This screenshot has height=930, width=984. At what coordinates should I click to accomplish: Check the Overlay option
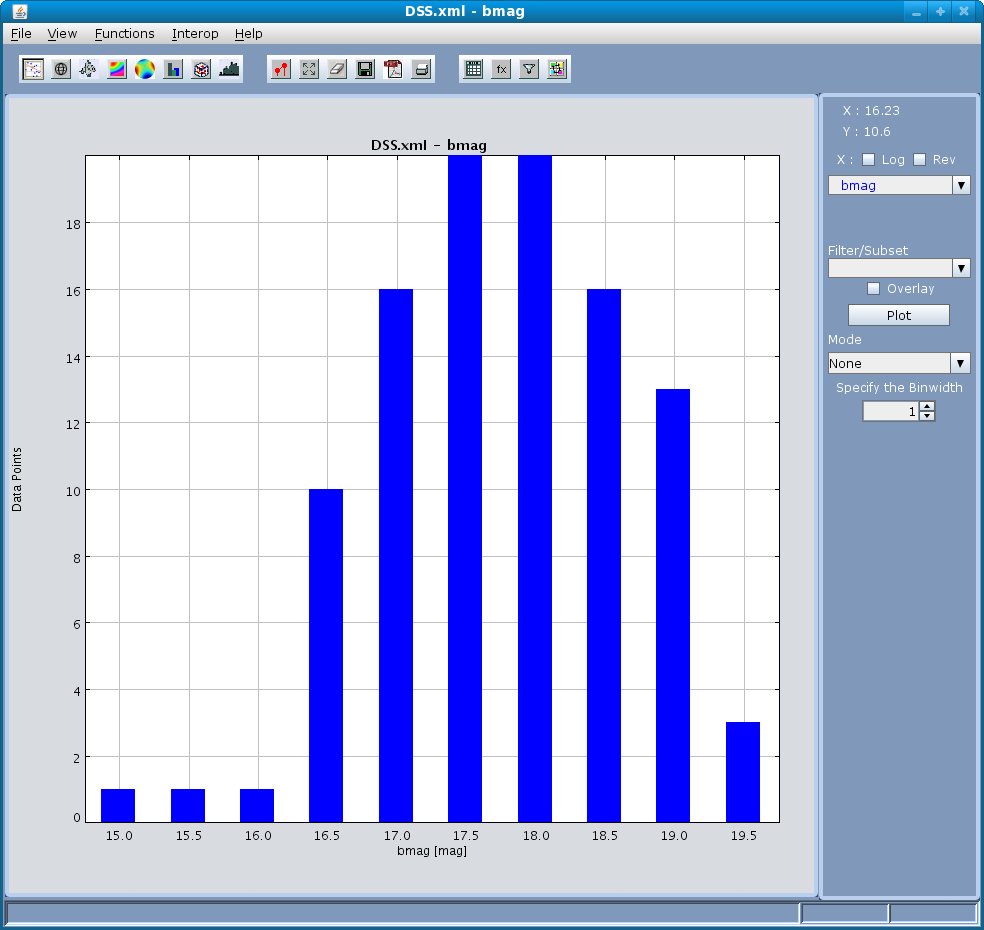tap(874, 289)
